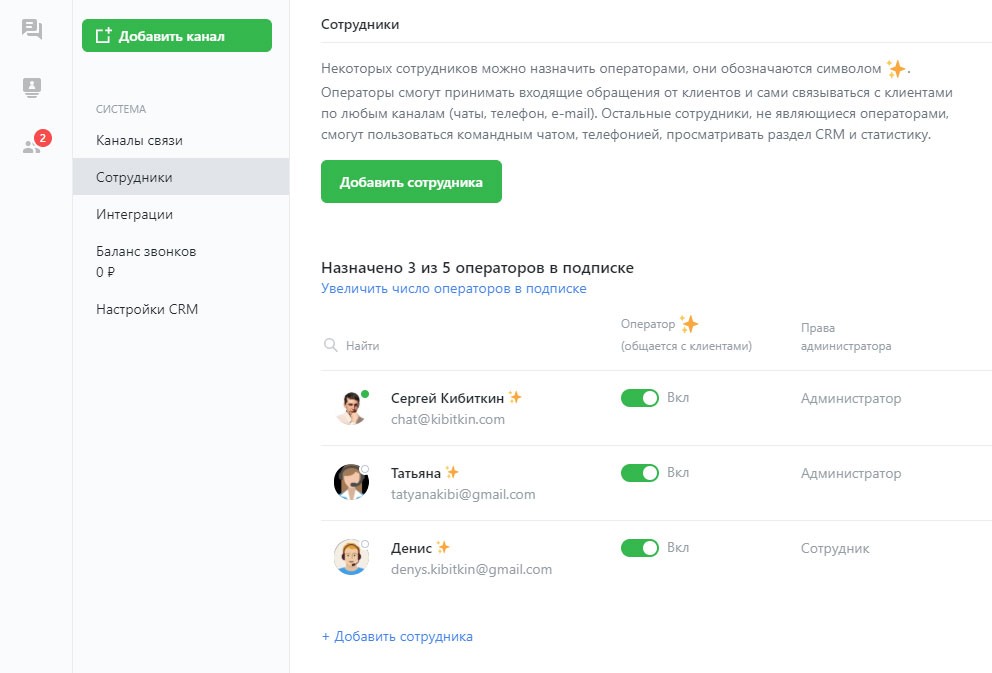Open the chats icon in left sidebar

32,29
